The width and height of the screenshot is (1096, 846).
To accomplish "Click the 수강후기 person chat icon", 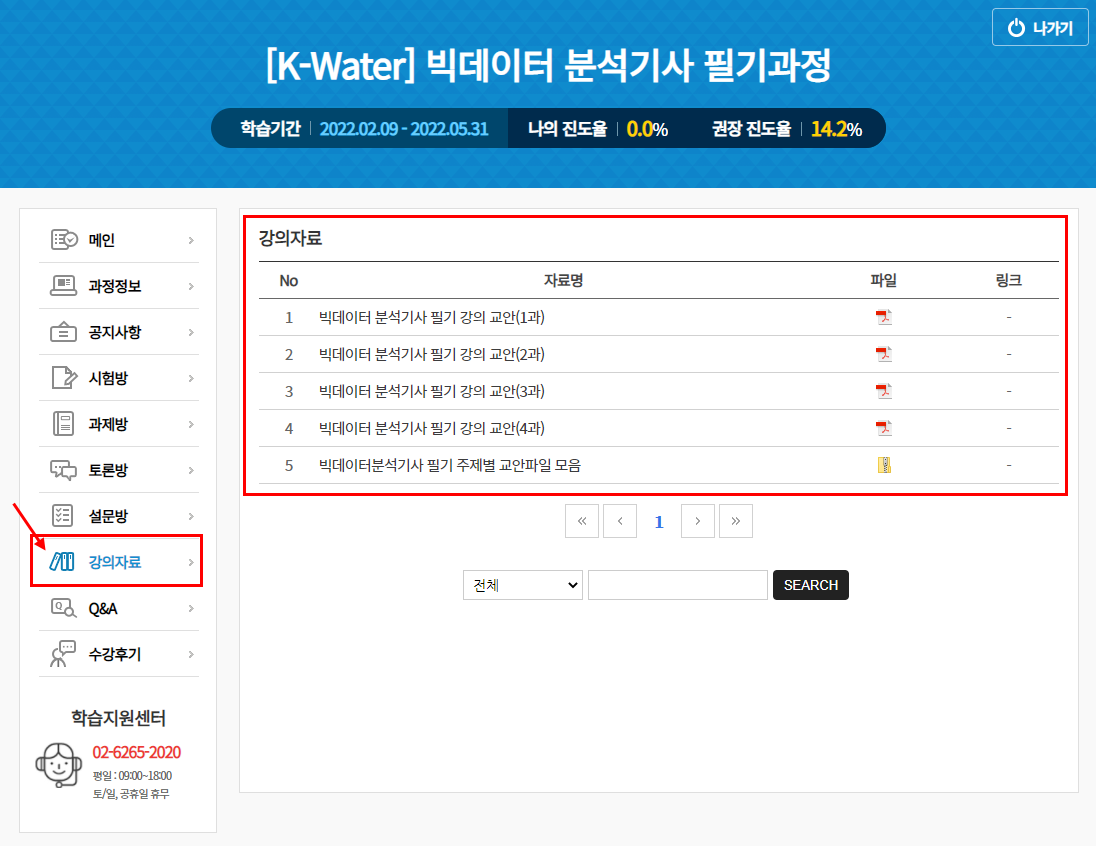I will click(x=63, y=654).
